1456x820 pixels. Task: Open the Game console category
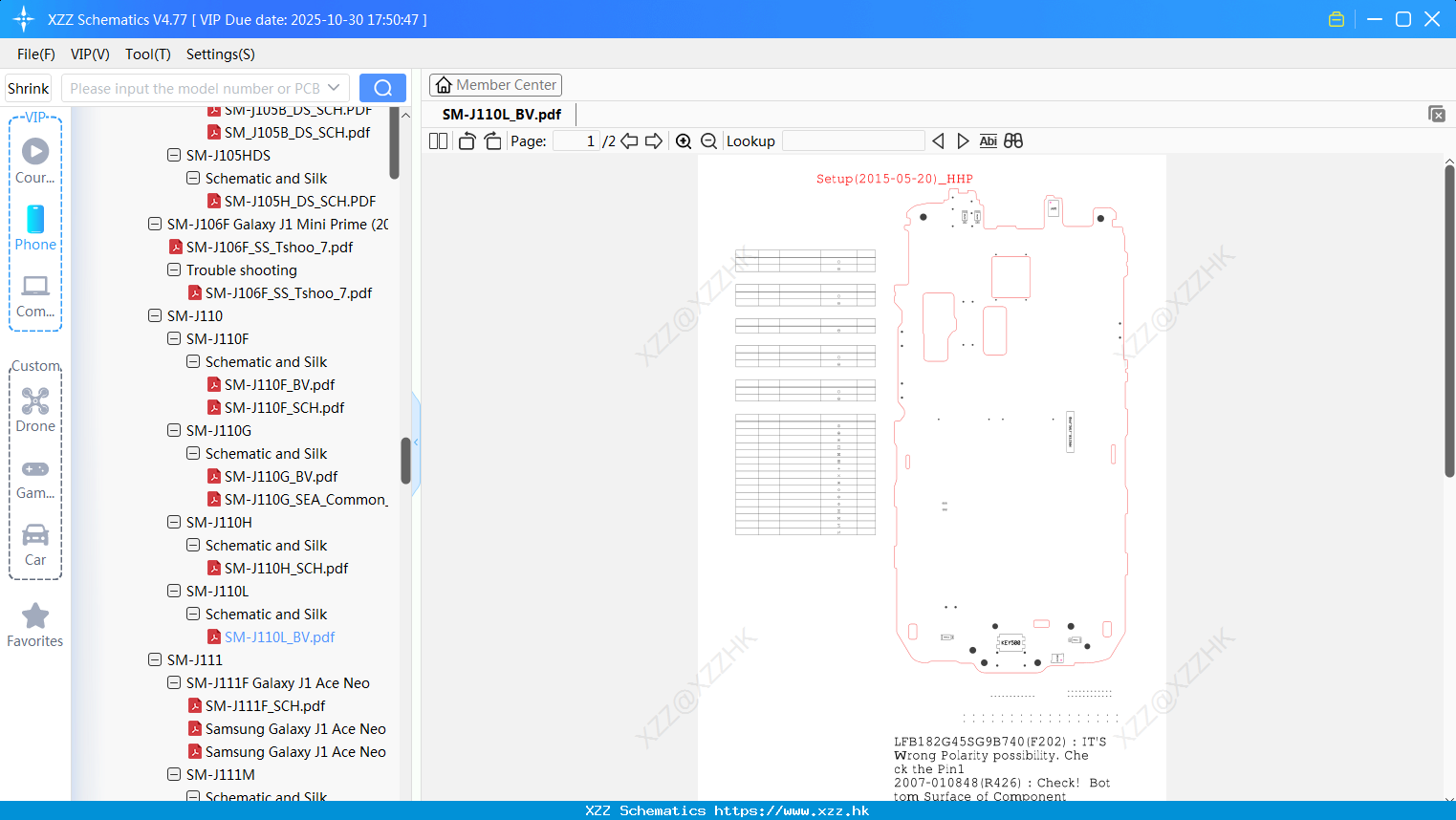[x=35, y=469]
